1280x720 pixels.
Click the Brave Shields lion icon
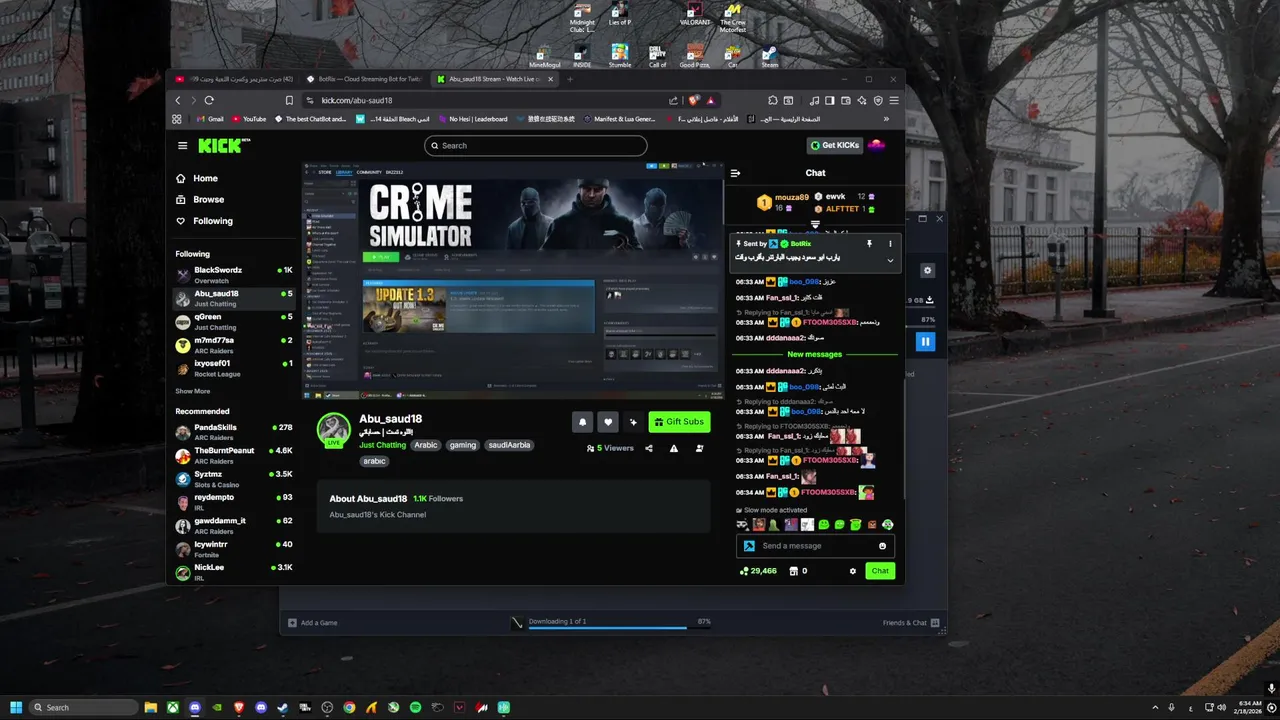(x=694, y=100)
